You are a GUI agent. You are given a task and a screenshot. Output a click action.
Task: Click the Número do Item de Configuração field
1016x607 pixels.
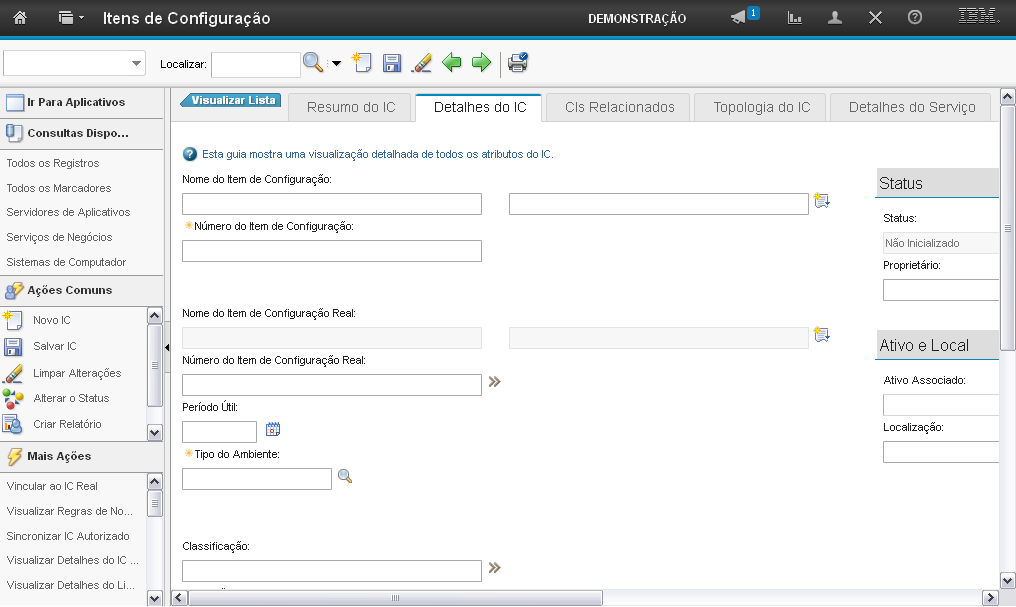tap(331, 251)
